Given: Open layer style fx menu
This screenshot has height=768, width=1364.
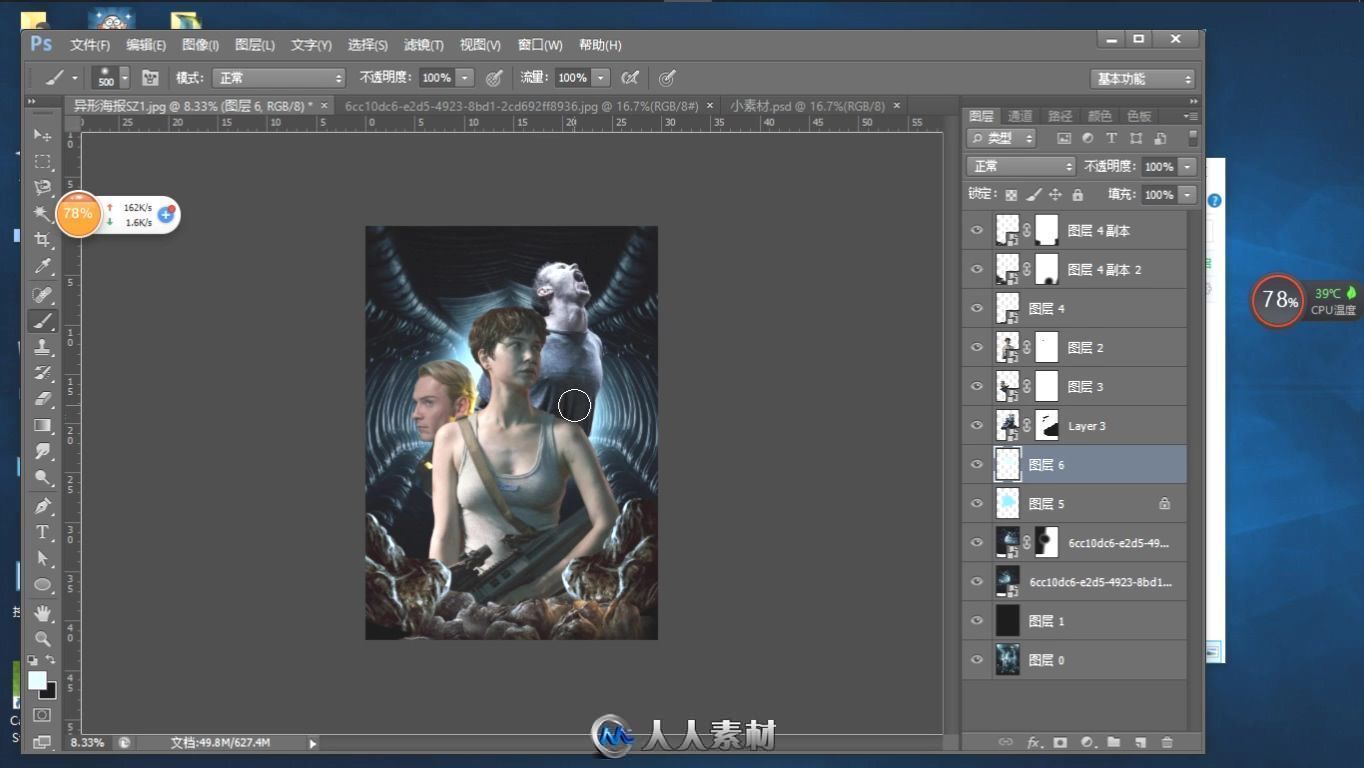Looking at the screenshot, I should [x=1034, y=742].
